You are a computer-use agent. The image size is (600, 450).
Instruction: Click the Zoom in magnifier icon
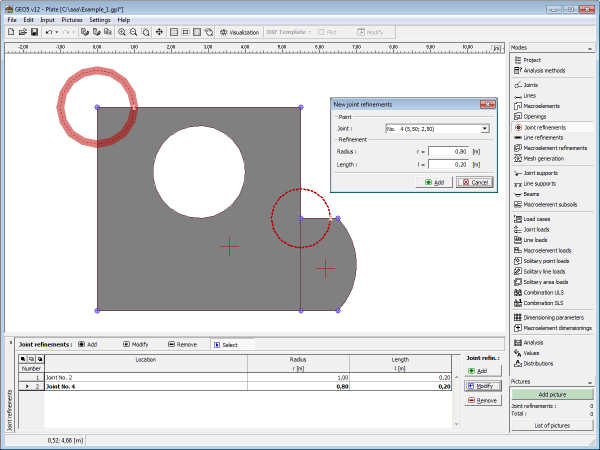tap(122, 32)
